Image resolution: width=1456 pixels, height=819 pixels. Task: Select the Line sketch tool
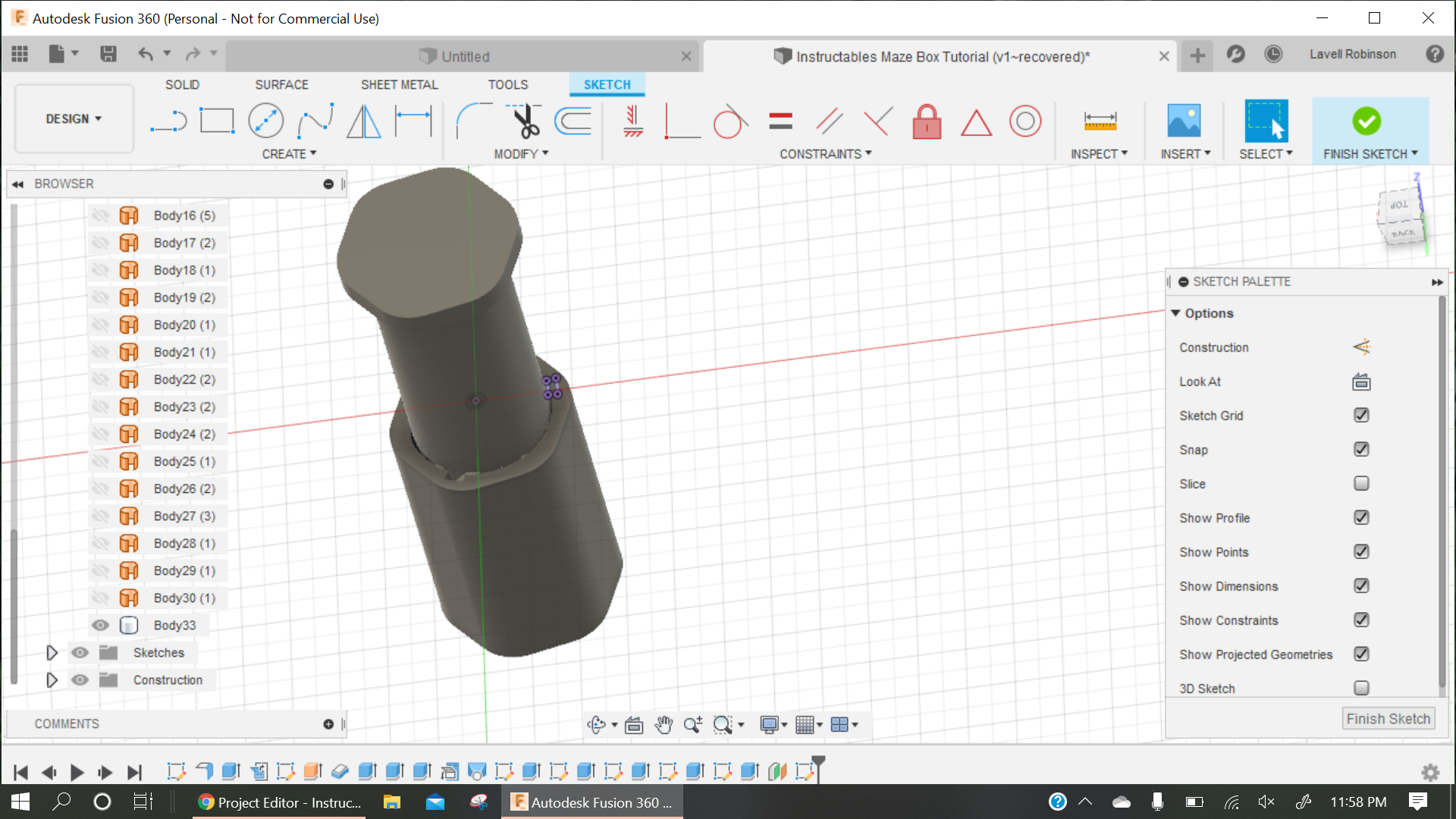pyautogui.click(x=168, y=121)
